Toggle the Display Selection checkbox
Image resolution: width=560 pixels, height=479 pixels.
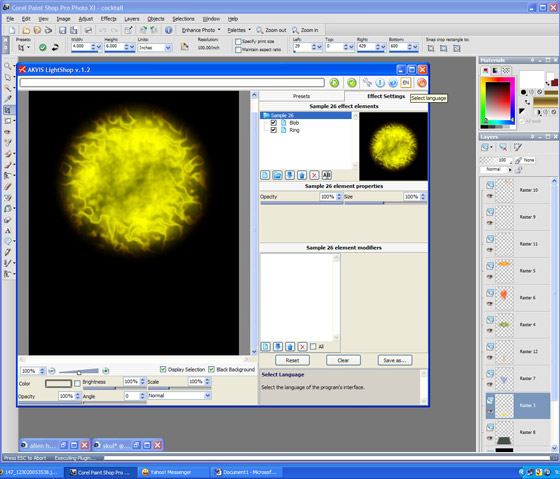[x=163, y=369]
